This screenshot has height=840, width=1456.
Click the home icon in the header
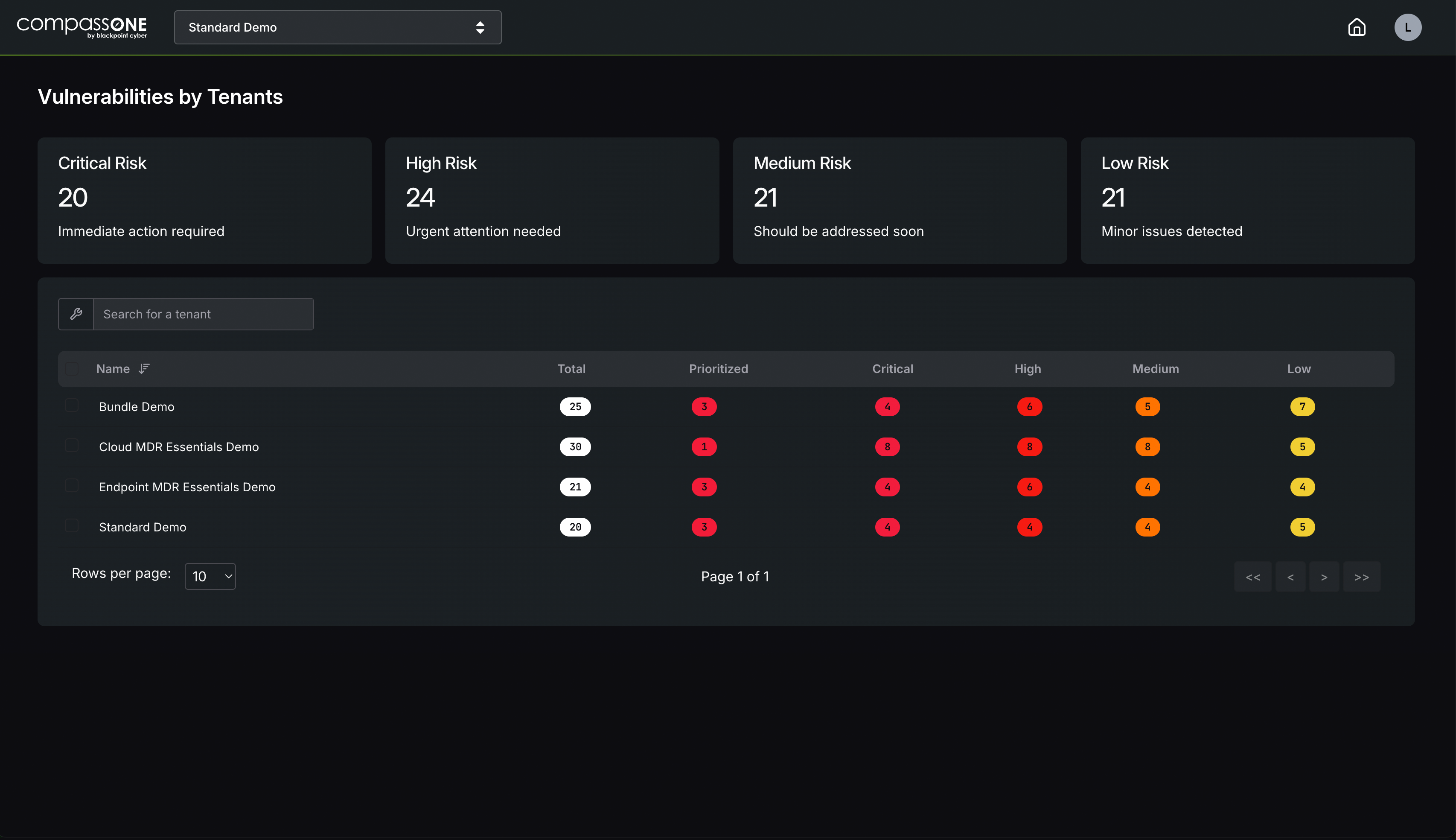1356,27
